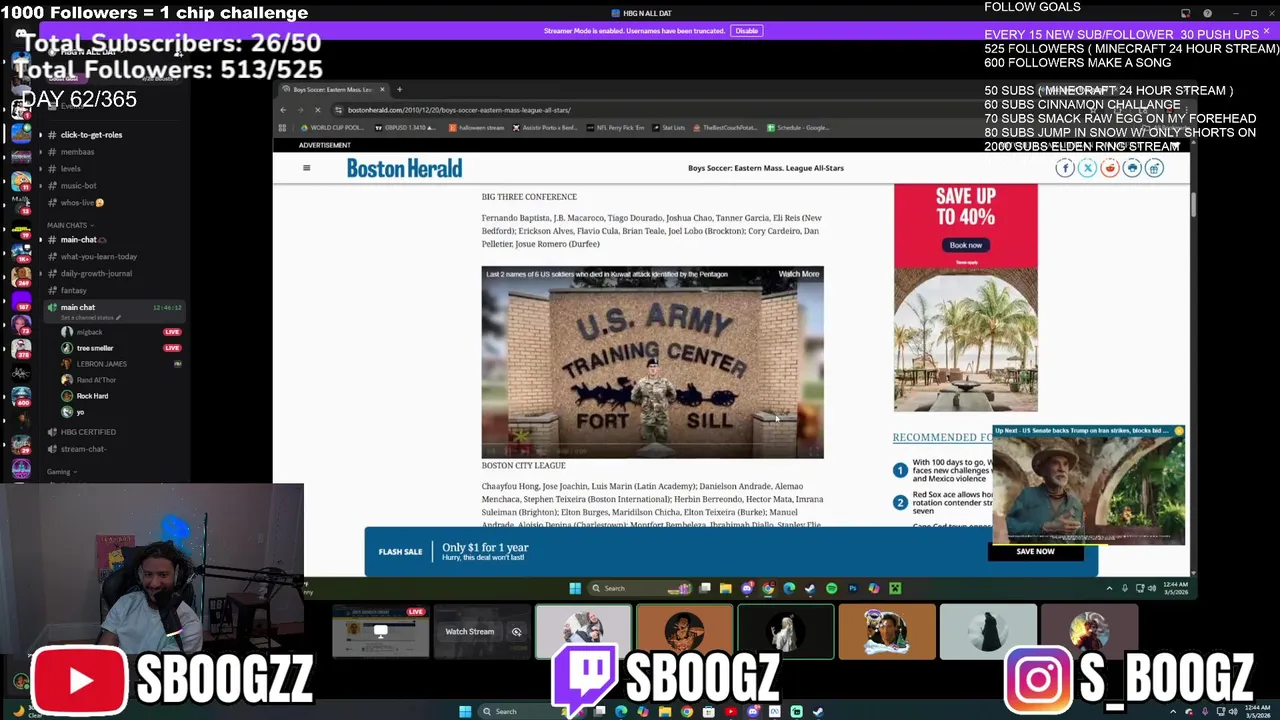
Task: Open the RECOMMENDED FOR YOU heading
Action: [x=942, y=437]
